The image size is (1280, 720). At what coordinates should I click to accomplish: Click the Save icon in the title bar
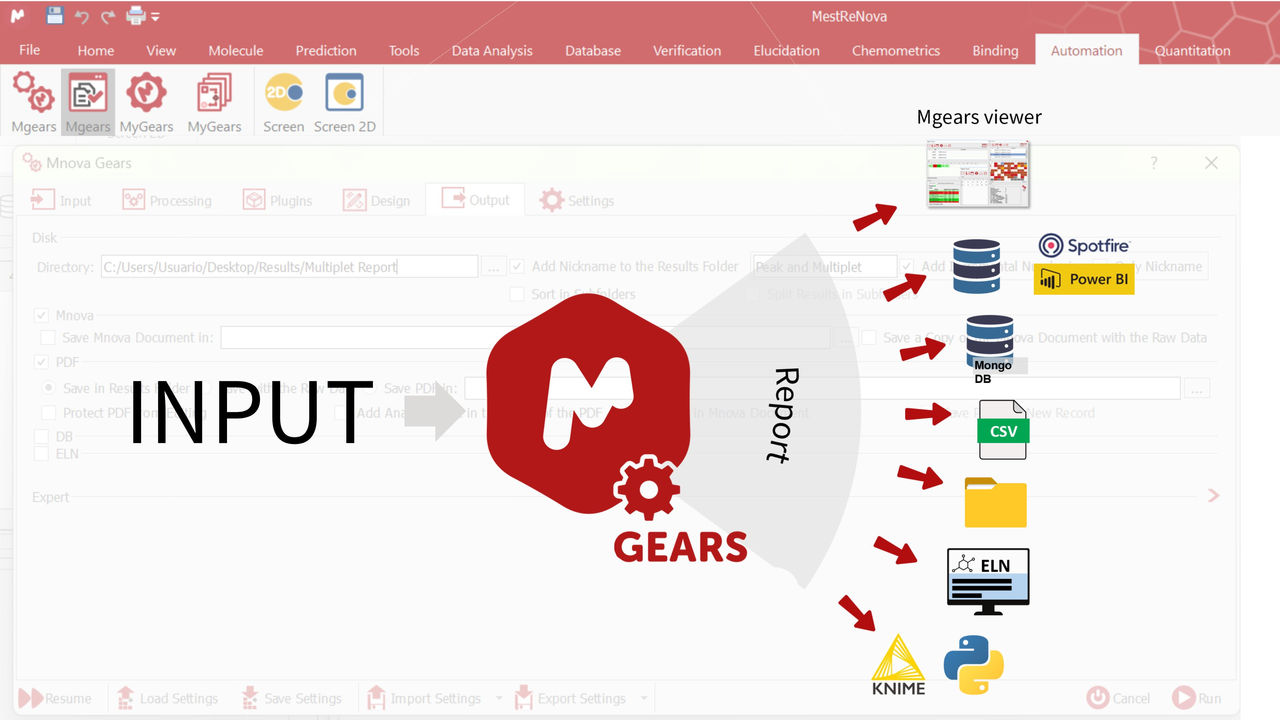point(55,16)
